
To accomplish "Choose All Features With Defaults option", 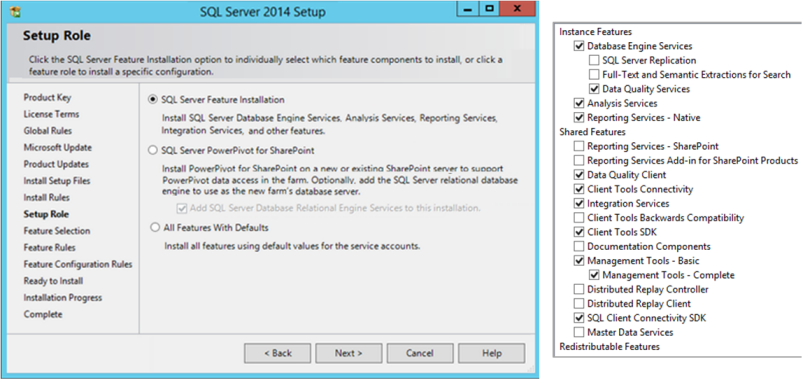I will click(155, 227).
